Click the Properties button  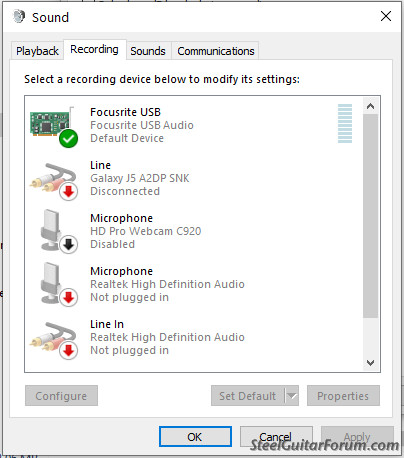coord(343,396)
